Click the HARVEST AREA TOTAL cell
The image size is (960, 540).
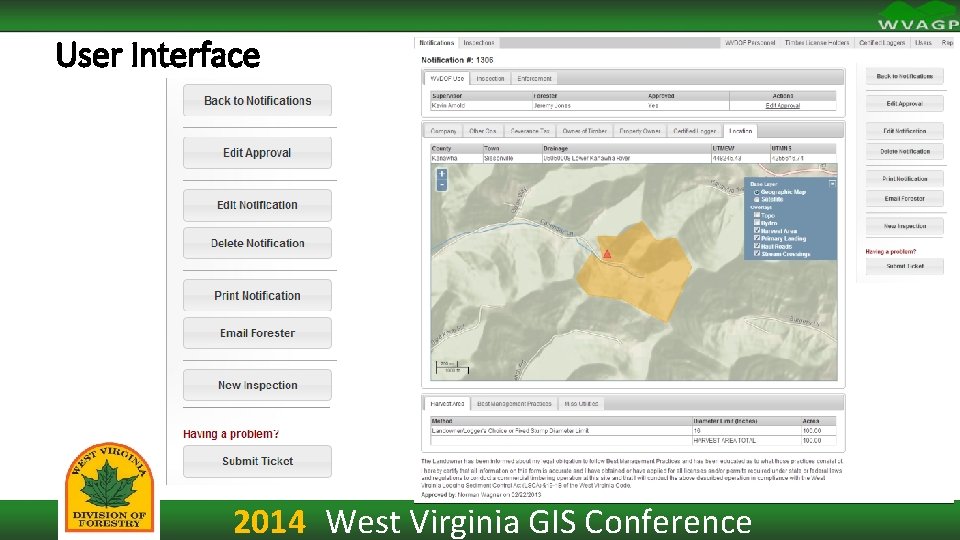[746, 440]
